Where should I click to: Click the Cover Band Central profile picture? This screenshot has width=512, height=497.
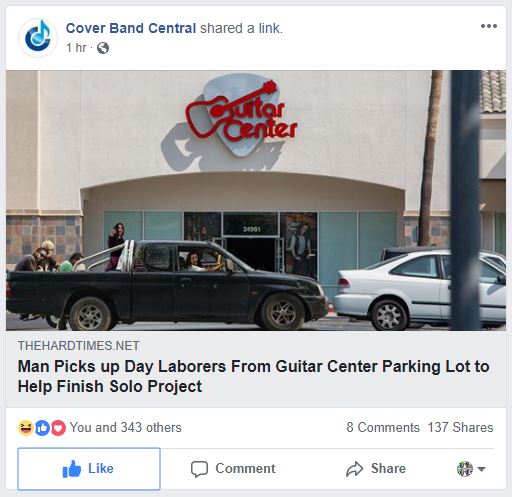pyautogui.click(x=38, y=38)
